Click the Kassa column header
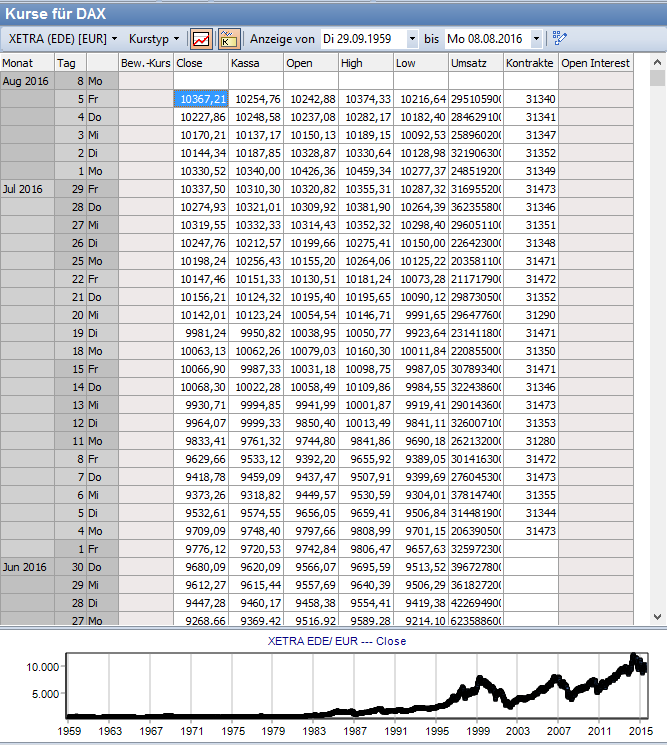 coord(255,63)
